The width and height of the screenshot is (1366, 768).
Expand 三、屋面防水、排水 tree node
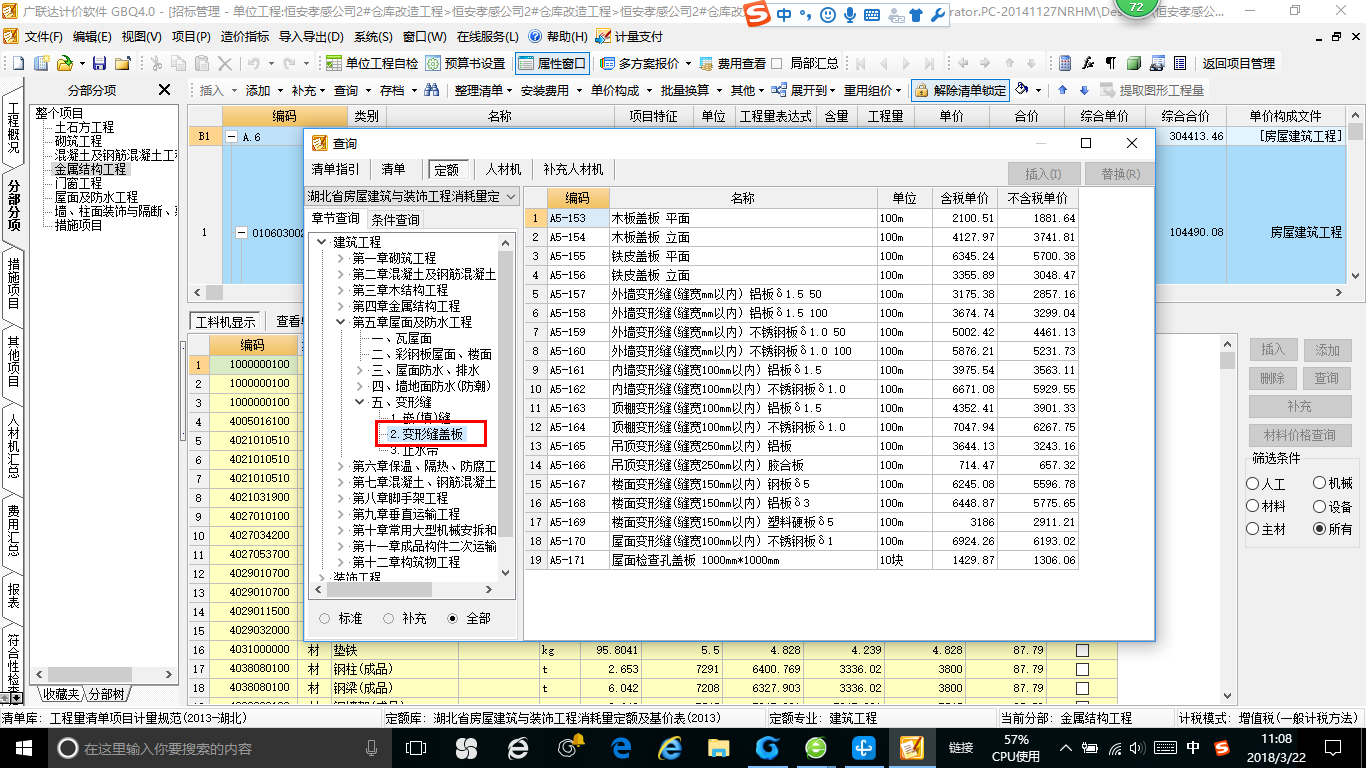(x=361, y=371)
